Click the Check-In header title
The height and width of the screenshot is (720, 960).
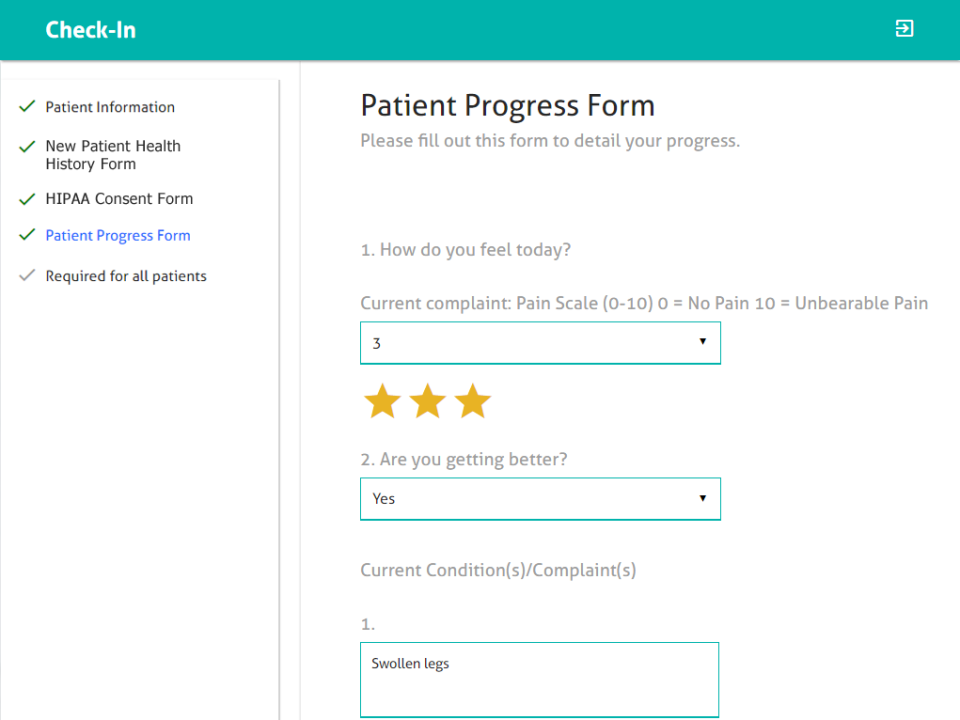pos(91,30)
